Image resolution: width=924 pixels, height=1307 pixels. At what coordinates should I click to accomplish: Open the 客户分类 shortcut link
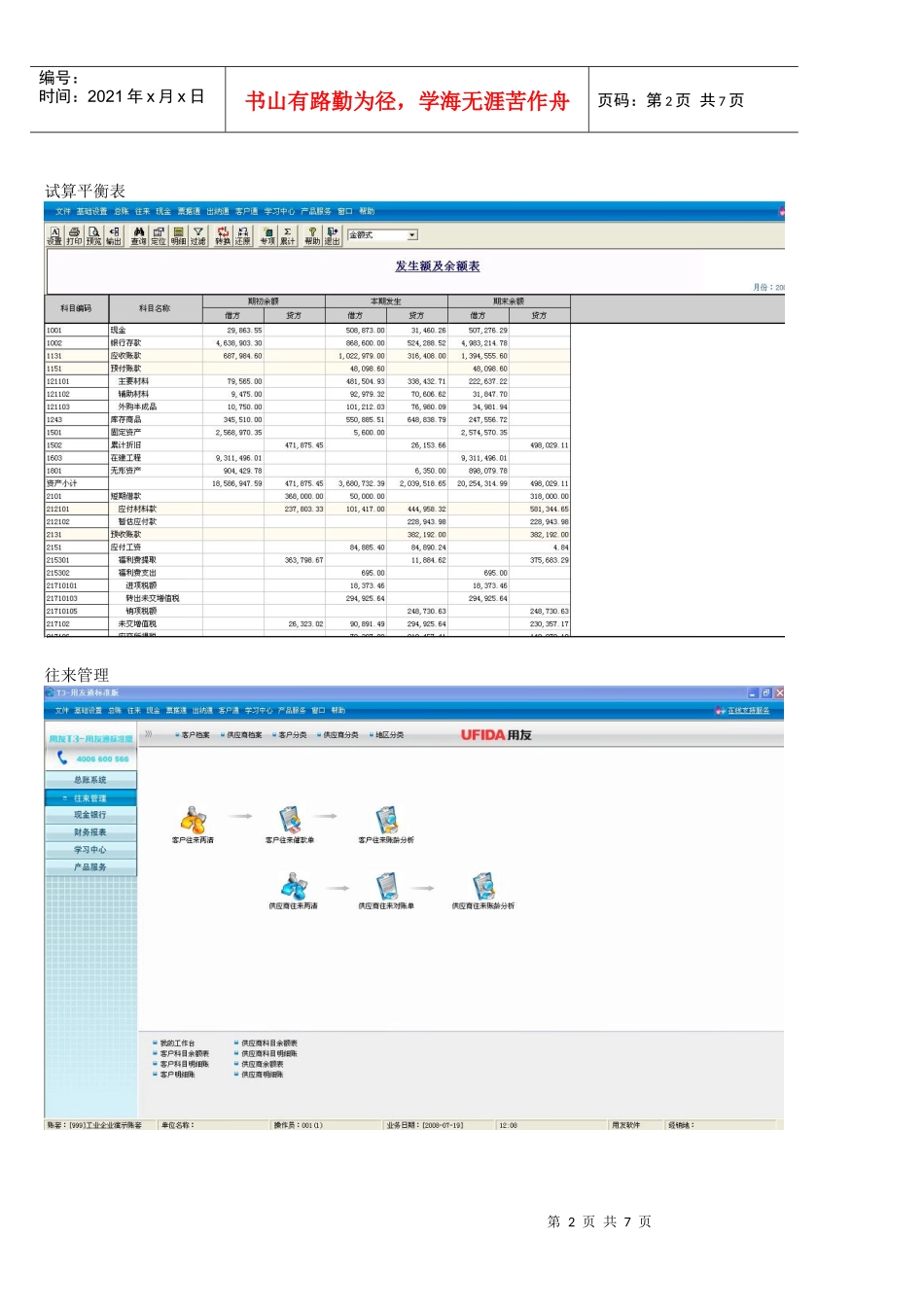[x=292, y=735]
